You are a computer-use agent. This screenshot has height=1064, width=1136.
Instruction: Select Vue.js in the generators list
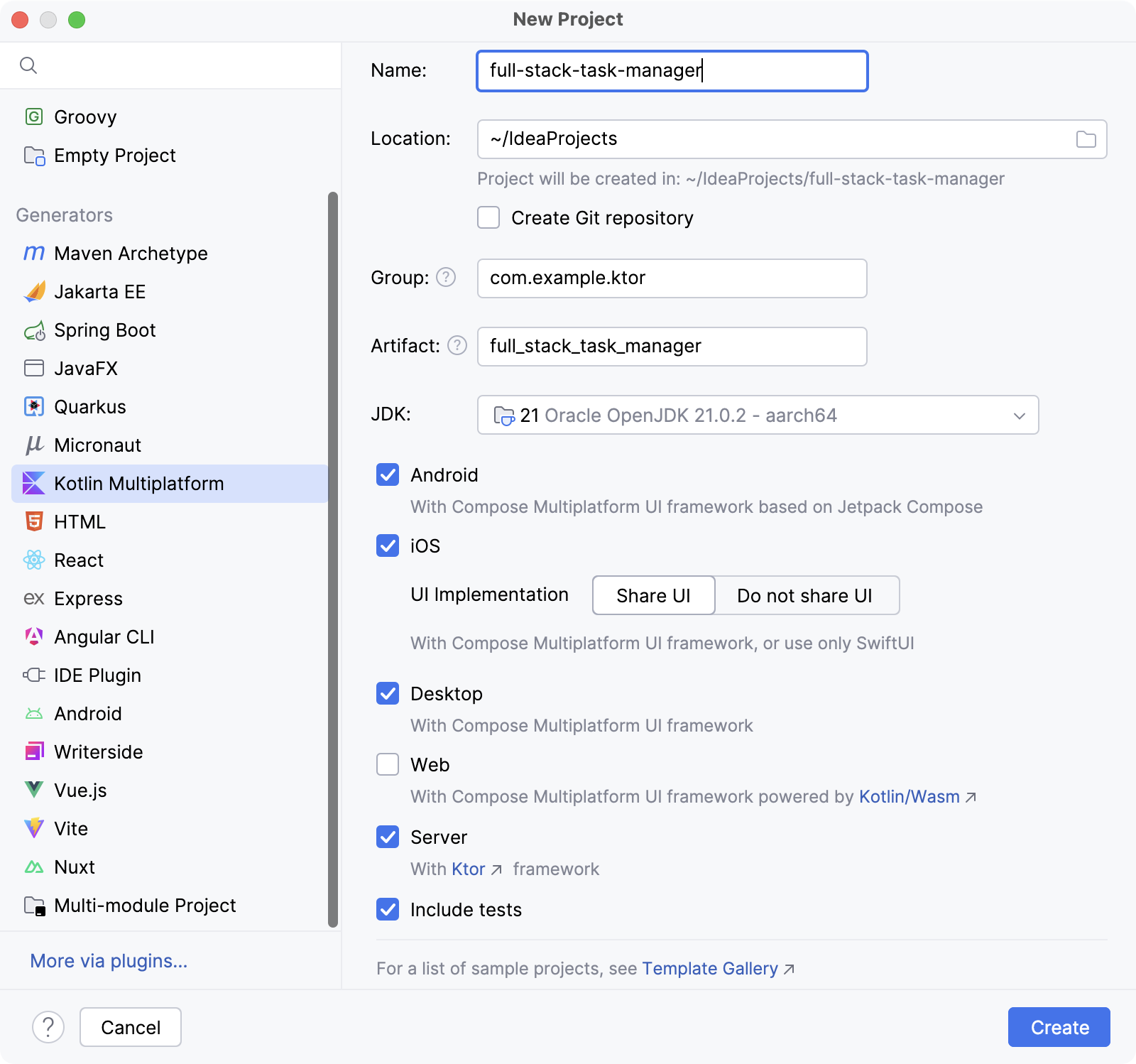170,791
